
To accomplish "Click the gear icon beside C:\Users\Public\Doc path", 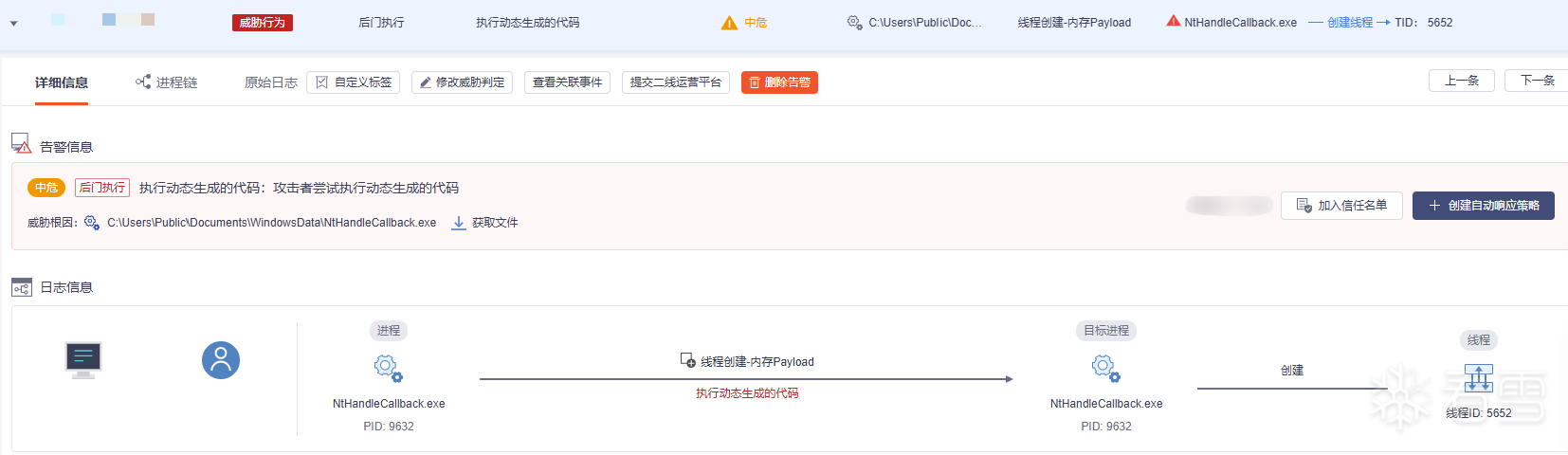I will point(854,22).
